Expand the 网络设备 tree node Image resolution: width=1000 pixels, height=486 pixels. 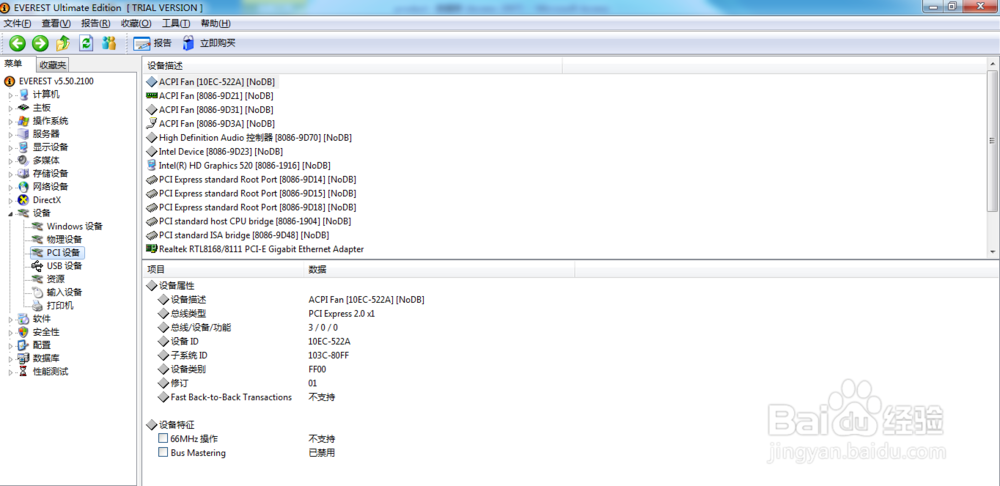click(10, 187)
